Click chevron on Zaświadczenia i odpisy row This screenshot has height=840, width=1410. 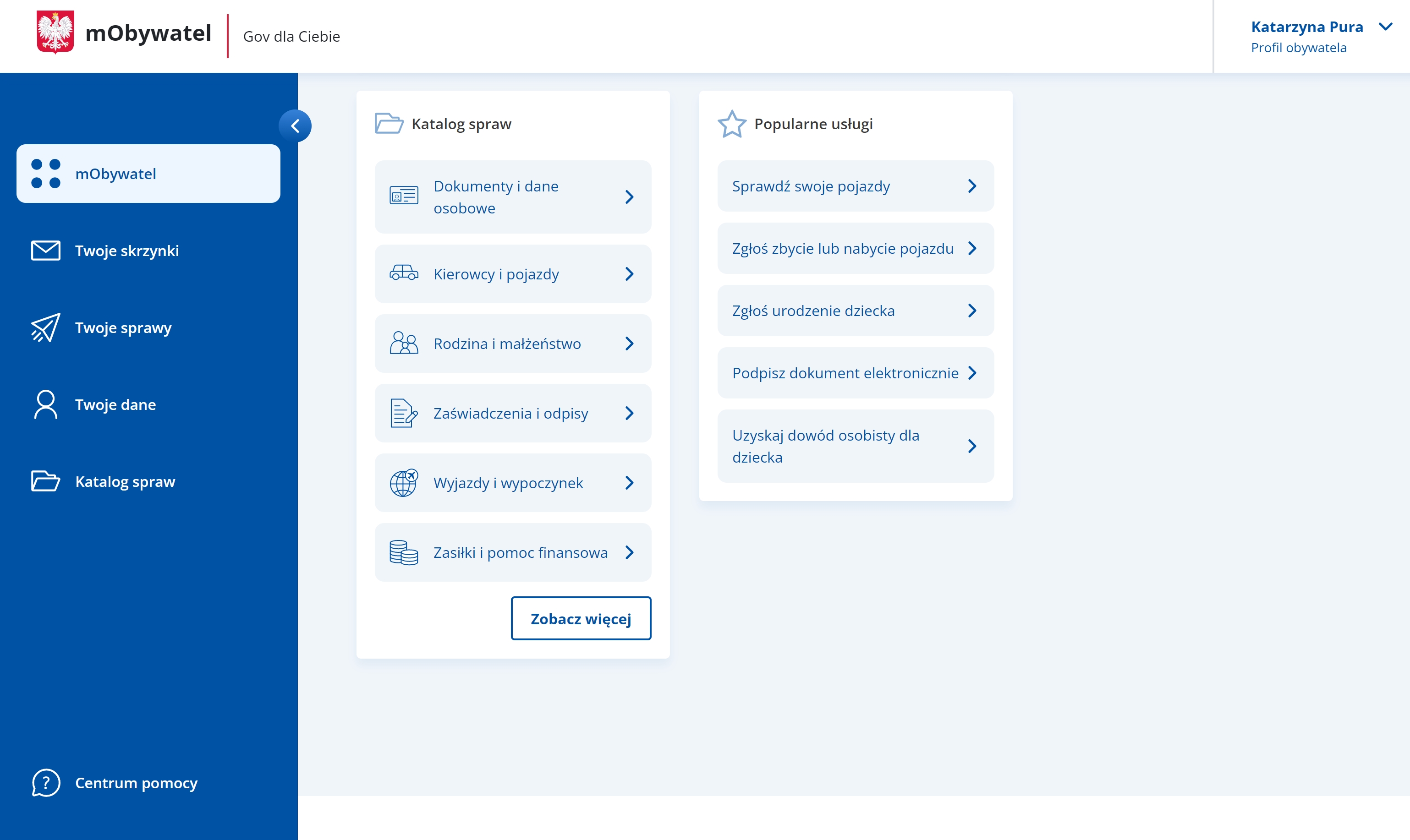pos(629,413)
